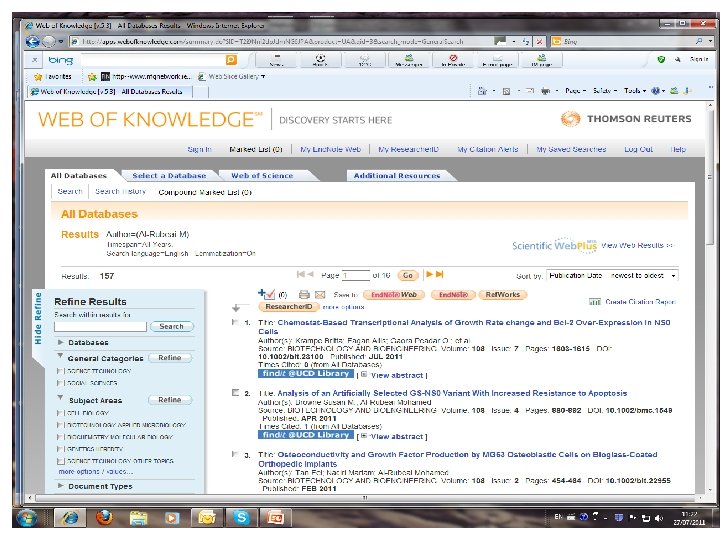Image resolution: width=720 pixels, height=540 pixels.
Task: Click the address bar stop X icon
Action: (540, 41)
